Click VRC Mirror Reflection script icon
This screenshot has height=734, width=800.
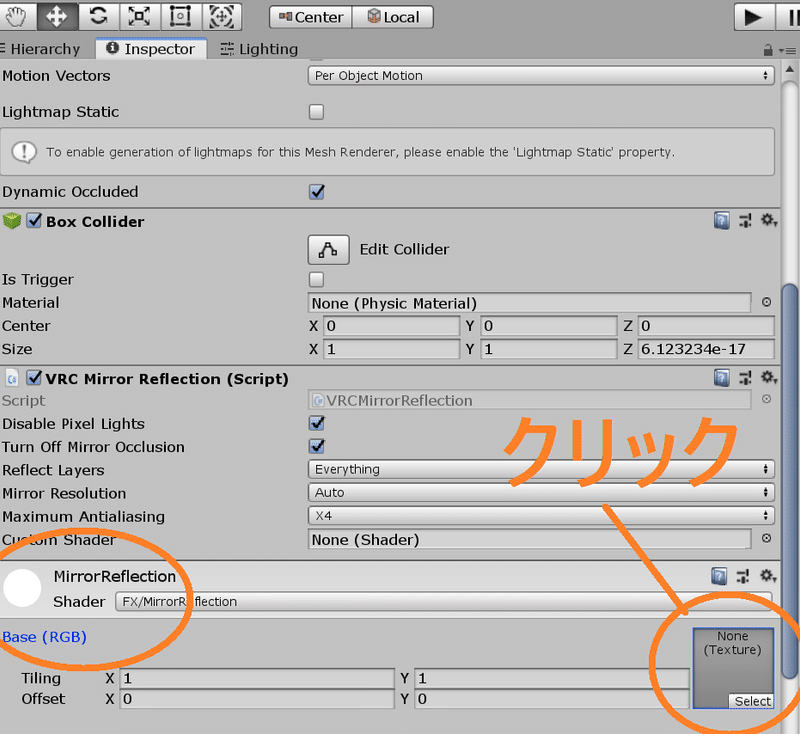click(x=12, y=378)
